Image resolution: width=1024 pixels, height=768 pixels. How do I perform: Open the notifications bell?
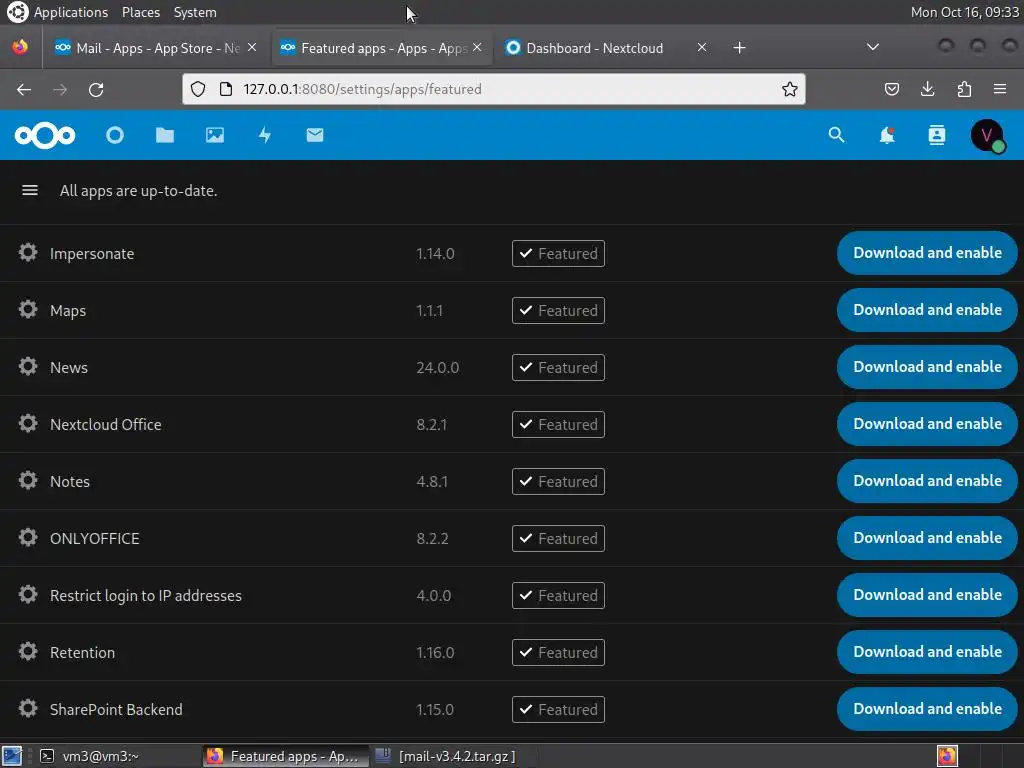click(x=887, y=135)
